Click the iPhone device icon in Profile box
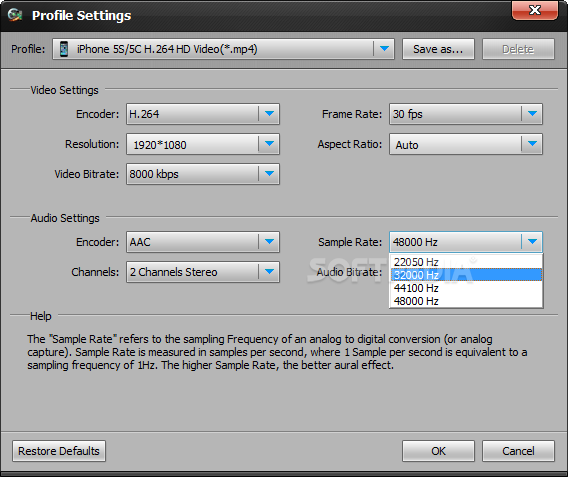Viewport: 568px width, 477px height. [64, 49]
